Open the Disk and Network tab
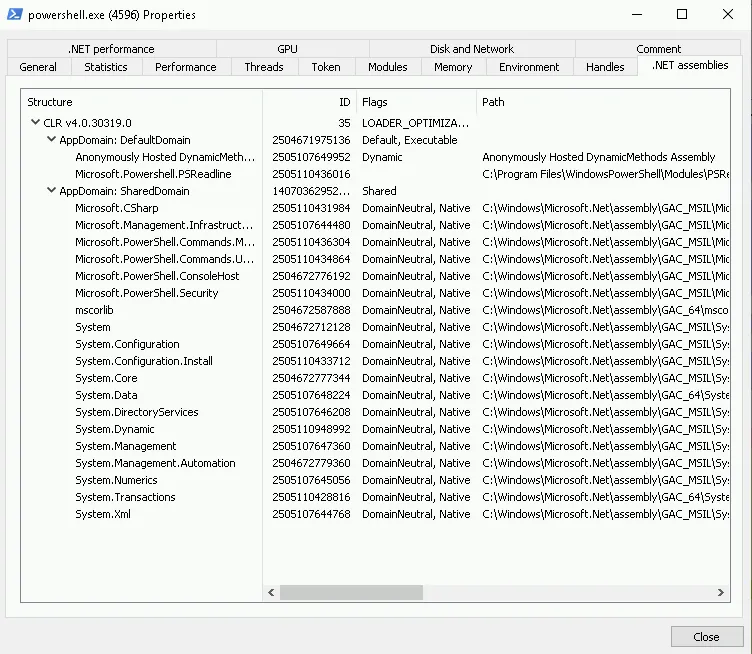Viewport: 752px width, 654px height. [x=472, y=49]
